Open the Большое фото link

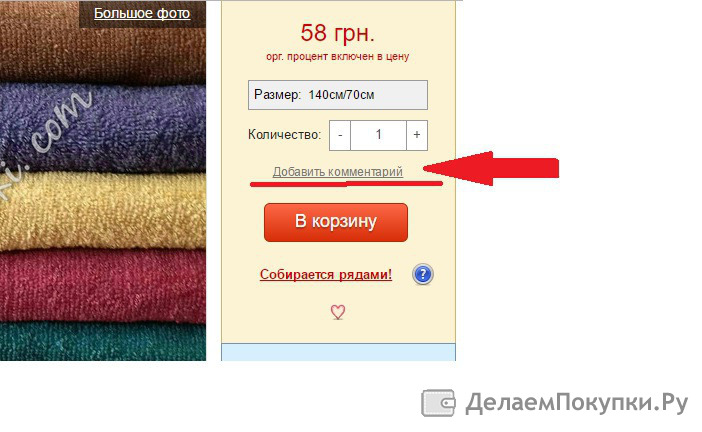142,13
